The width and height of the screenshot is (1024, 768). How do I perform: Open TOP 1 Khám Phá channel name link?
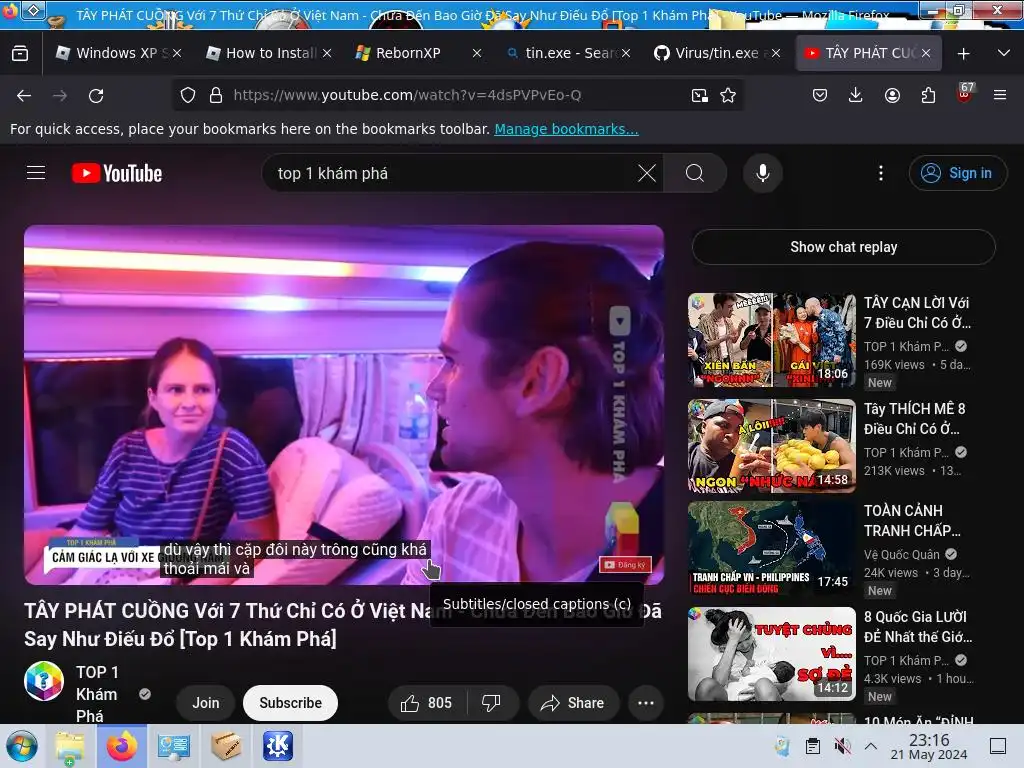tap(97, 694)
